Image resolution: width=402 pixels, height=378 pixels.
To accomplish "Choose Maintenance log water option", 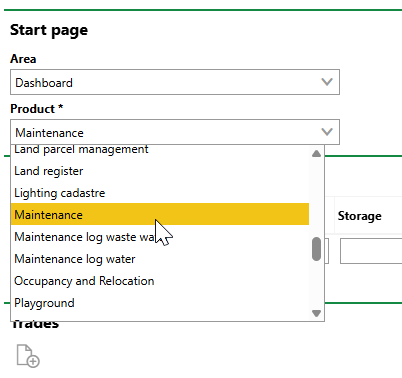I will coord(160,259).
